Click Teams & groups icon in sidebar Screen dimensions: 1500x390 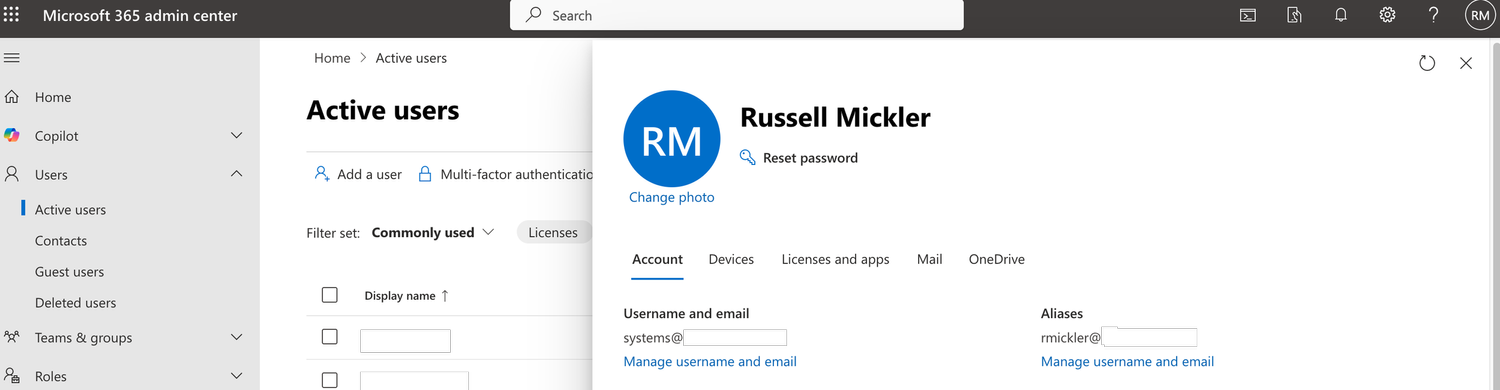[12, 337]
